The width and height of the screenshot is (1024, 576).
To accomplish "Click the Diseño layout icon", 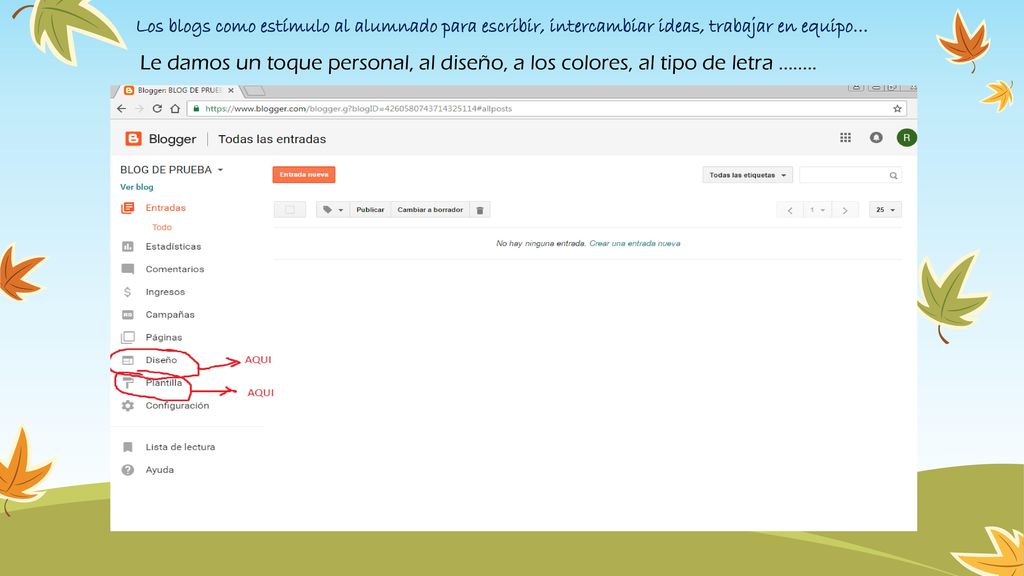I will pos(127,360).
